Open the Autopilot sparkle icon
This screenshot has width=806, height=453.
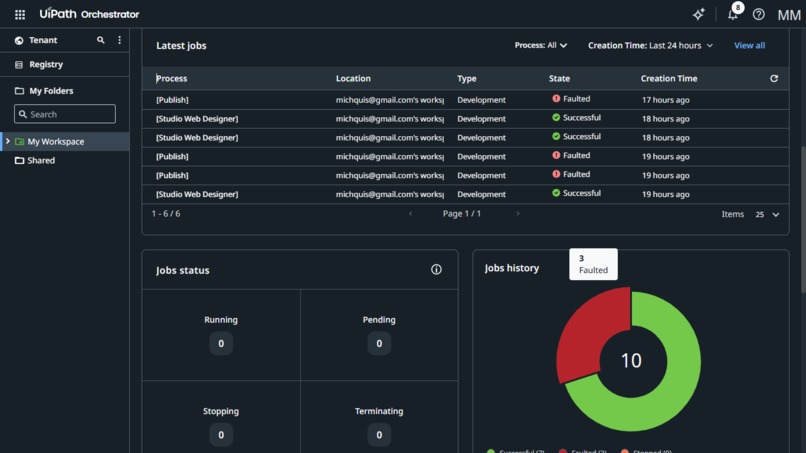(x=699, y=14)
